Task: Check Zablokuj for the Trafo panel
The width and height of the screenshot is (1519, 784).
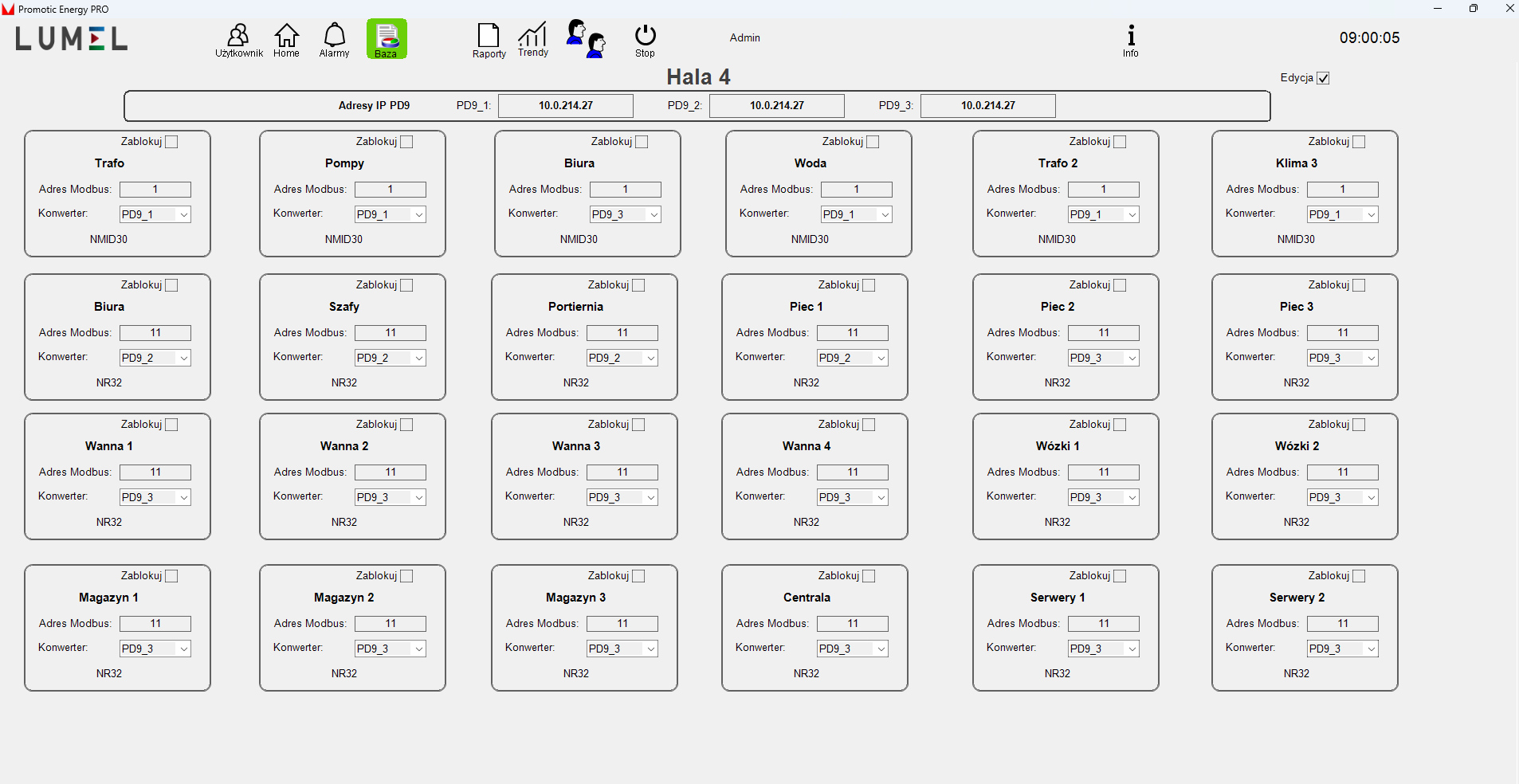Action: 171,142
